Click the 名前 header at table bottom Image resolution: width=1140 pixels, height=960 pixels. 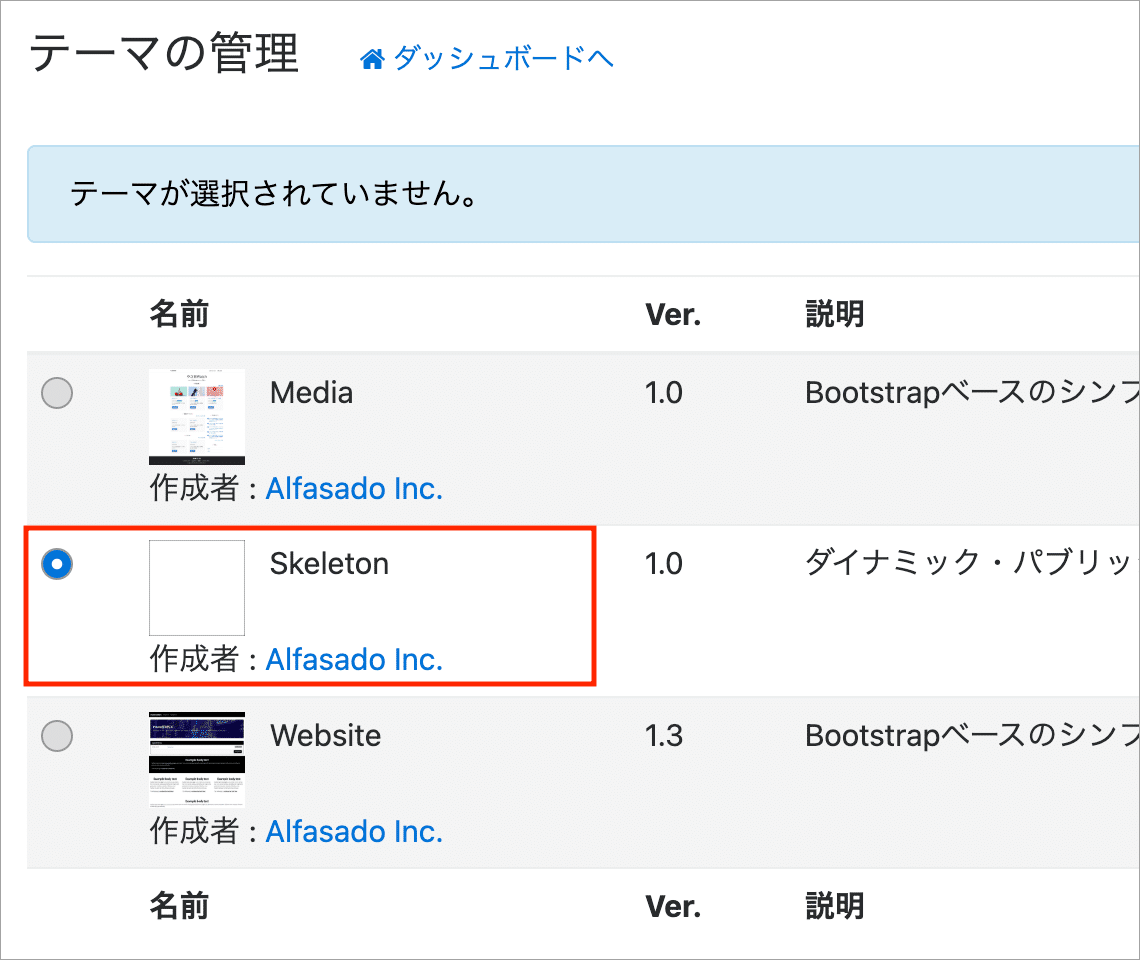point(176,905)
